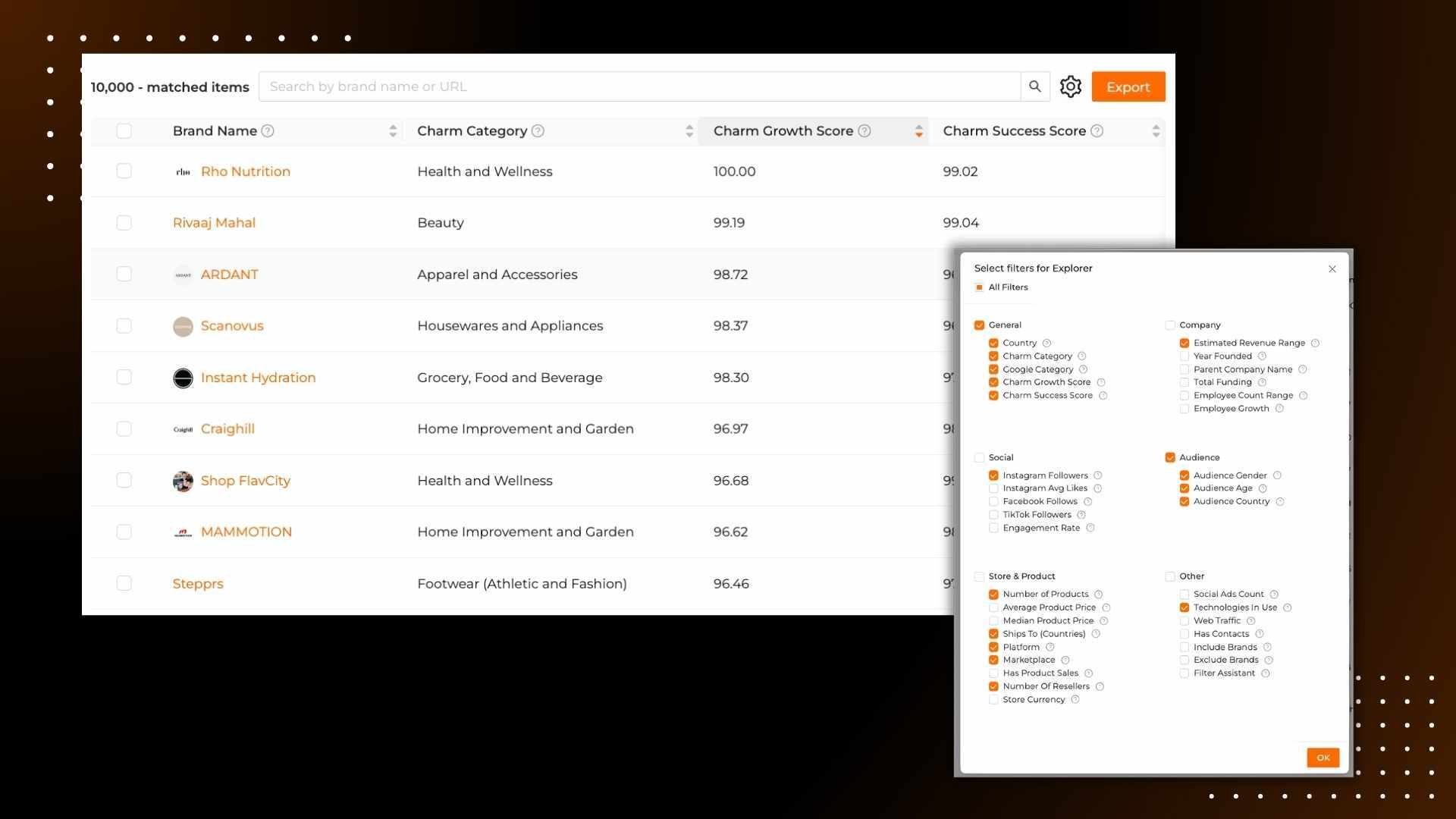Click the Instant Hydration brand logo

(183, 378)
